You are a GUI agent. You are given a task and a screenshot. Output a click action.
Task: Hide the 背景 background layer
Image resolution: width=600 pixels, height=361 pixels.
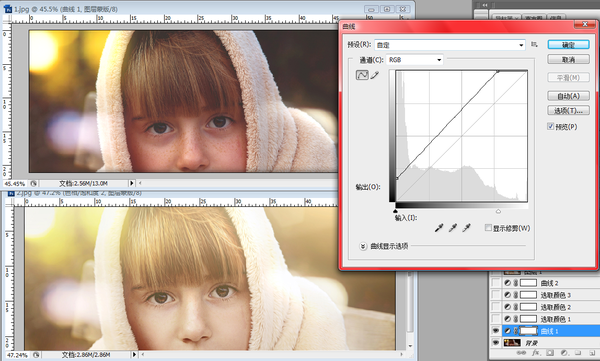[x=496, y=342]
